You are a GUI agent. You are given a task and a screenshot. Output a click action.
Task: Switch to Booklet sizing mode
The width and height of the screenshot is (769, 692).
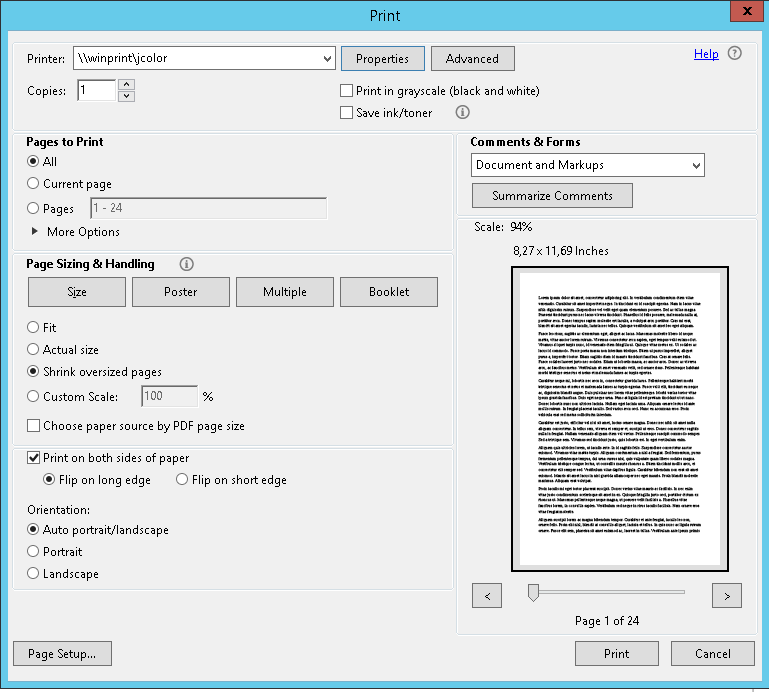pyautogui.click(x=389, y=292)
